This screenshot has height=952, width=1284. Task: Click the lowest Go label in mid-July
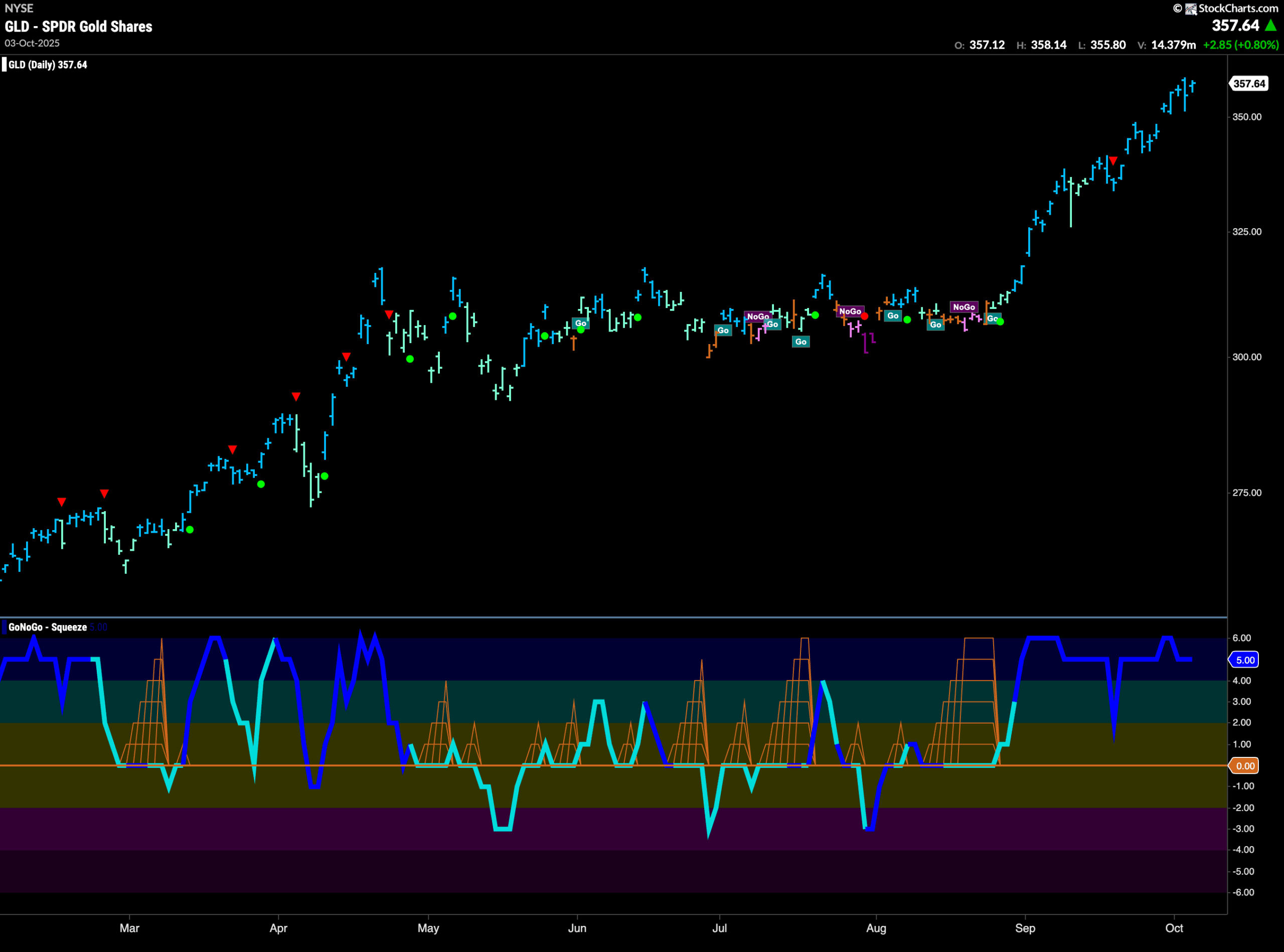click(800, 342)
